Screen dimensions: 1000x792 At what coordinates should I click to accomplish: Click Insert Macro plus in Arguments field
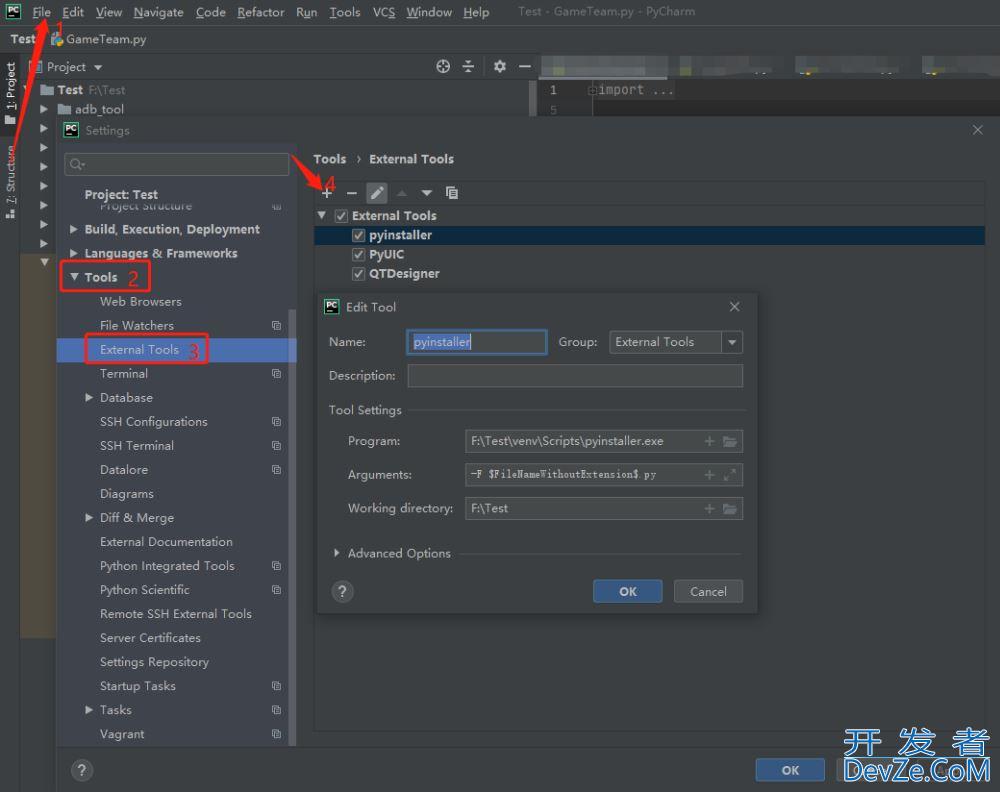point(709,474)
